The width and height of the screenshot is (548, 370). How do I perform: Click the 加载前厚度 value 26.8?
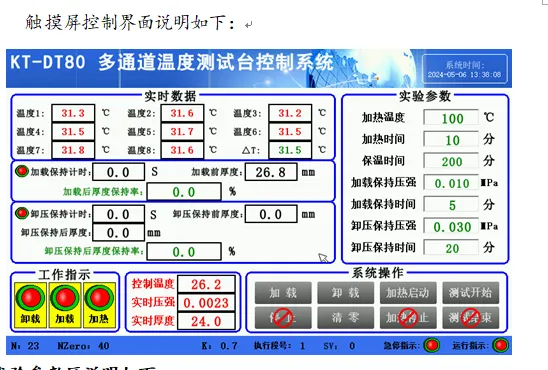pyautogui.click(x=271, y=172)
